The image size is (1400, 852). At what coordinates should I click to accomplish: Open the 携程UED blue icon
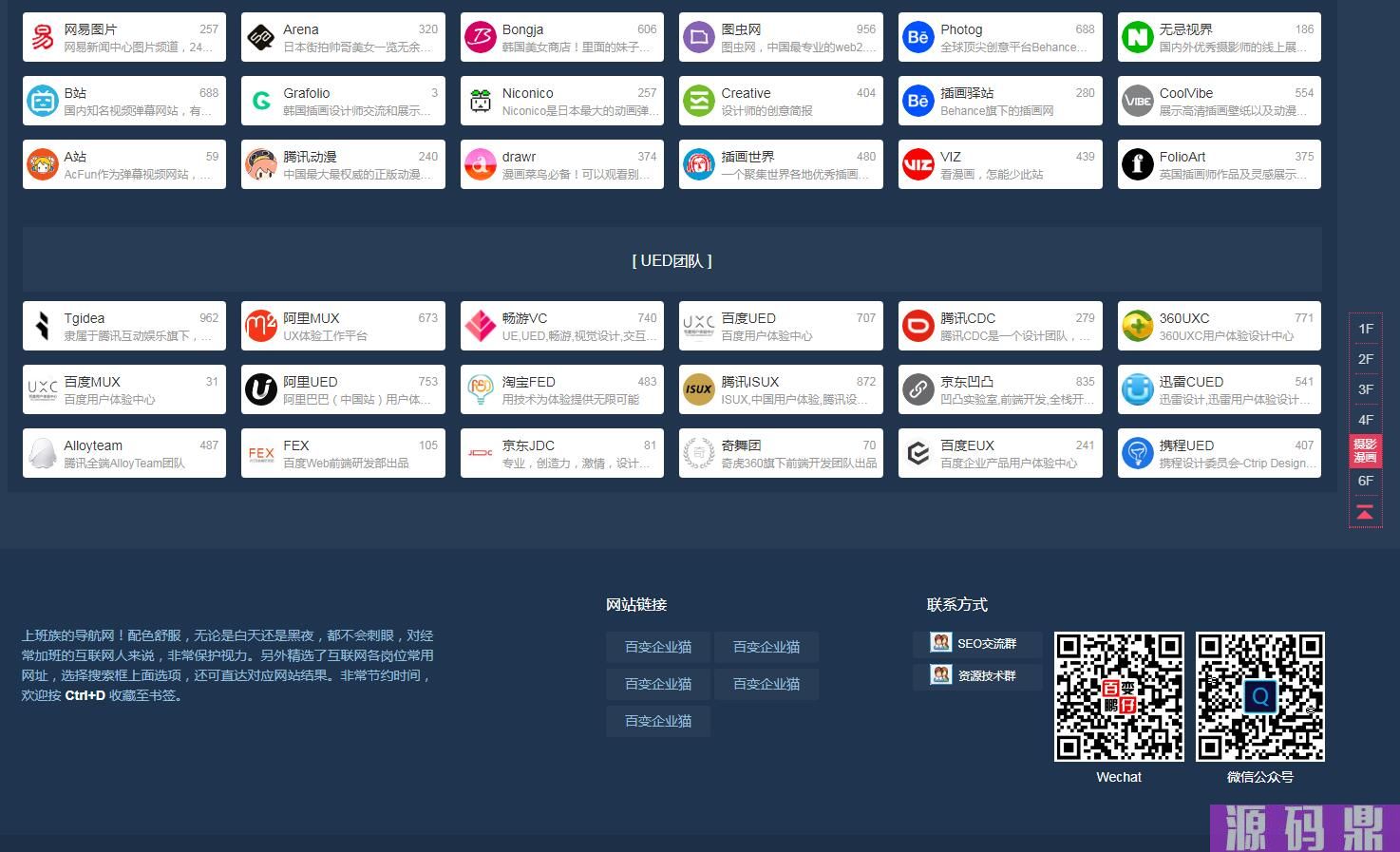[1137, 453]
